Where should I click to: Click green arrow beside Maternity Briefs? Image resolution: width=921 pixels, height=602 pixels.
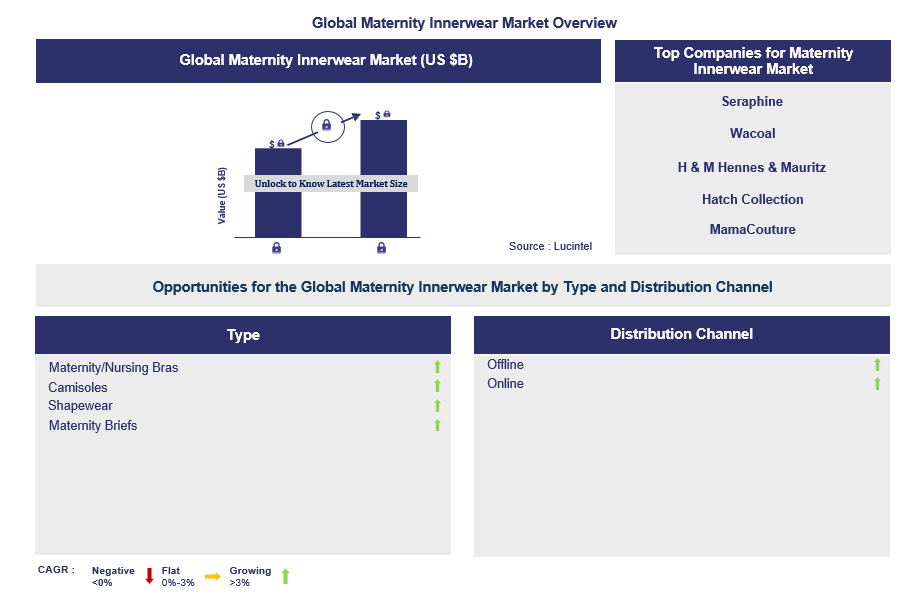[437, 426]
